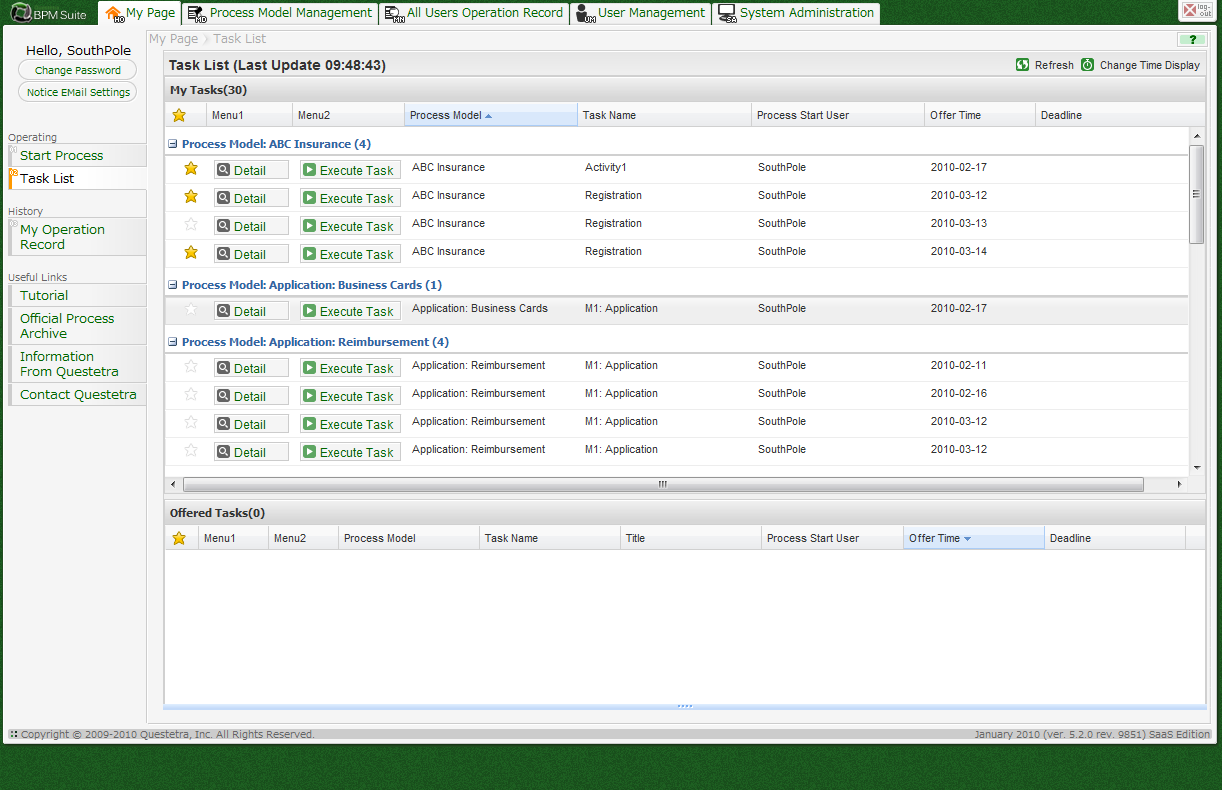
Task: Collapse the Process Model: ABC Insurance group
Action: coord(173,144)
